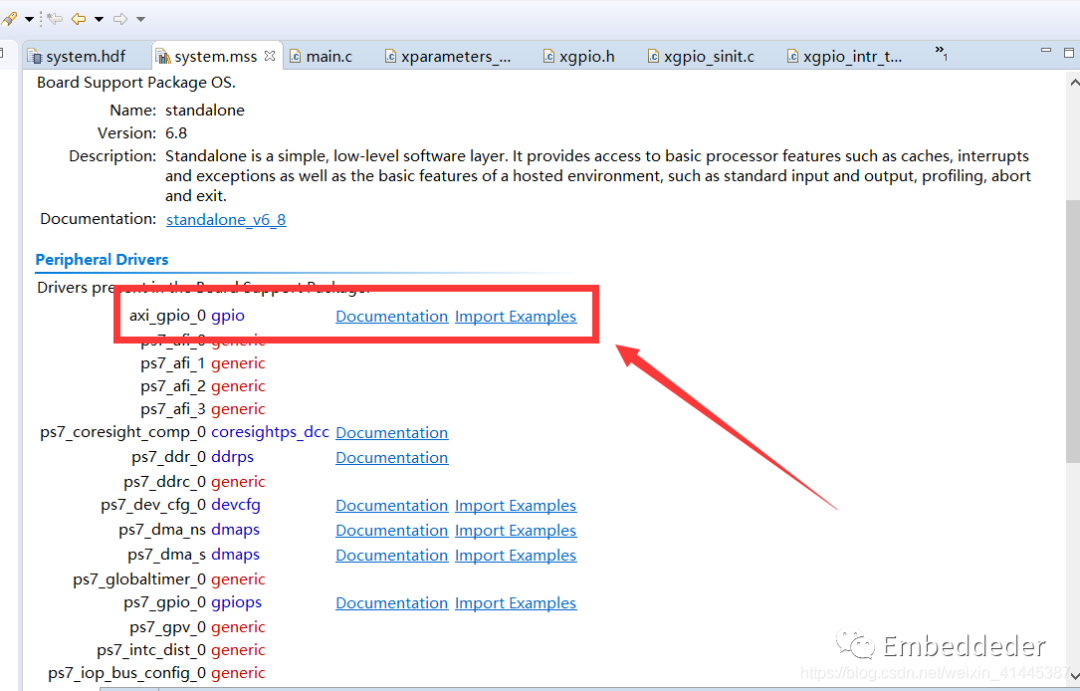Expand dropdown next to pen tool icon

(29, 19)
